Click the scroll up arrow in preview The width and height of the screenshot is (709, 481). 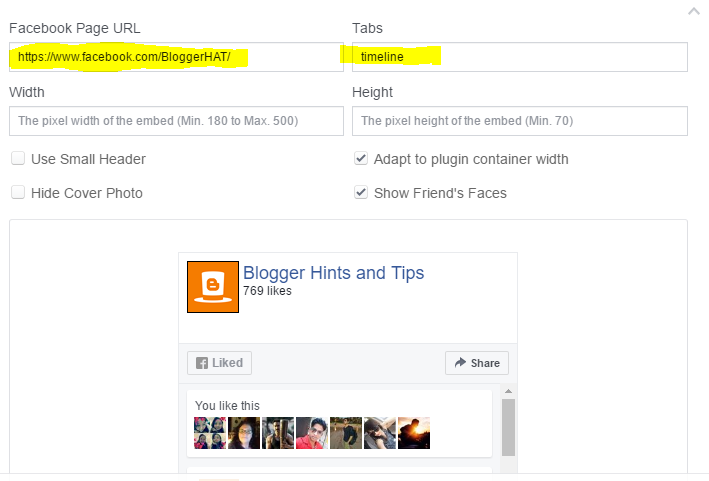click(x=508, y=391)
